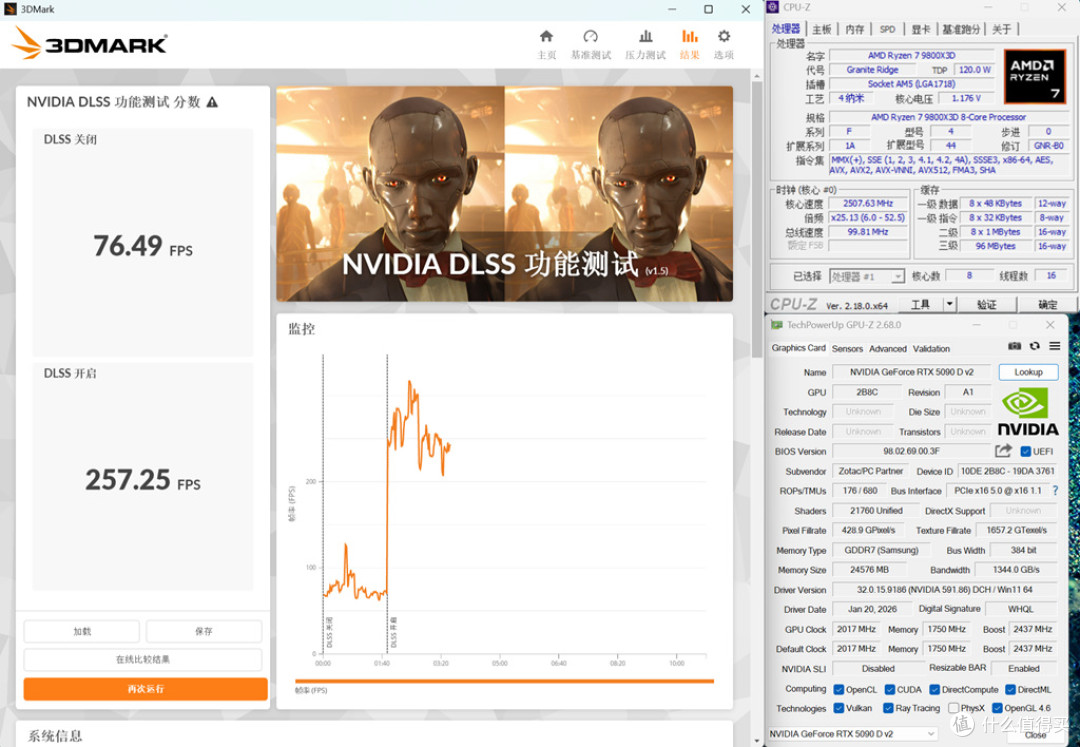Expand the CPU-Z tools (工具) dropdown arrow
The image size is (1080, 747).
coord(949,304)
